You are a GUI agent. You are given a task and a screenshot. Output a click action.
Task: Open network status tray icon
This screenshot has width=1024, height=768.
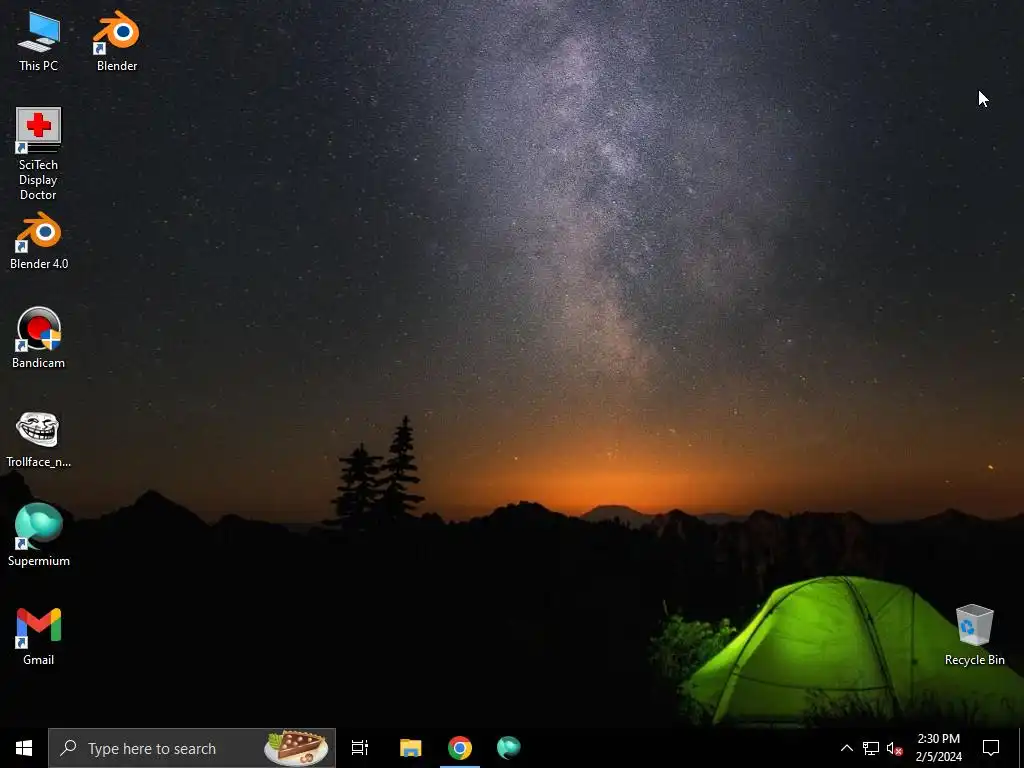pos(871,748)
